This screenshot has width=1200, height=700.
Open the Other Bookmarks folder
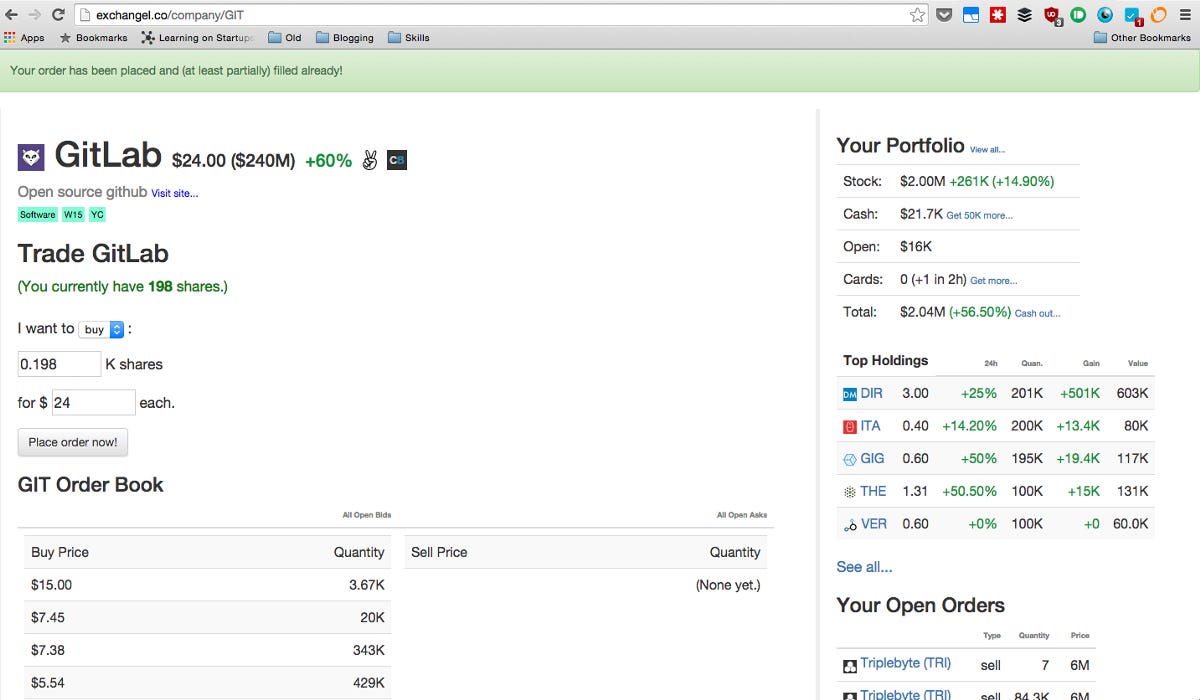coord(1142,38)
